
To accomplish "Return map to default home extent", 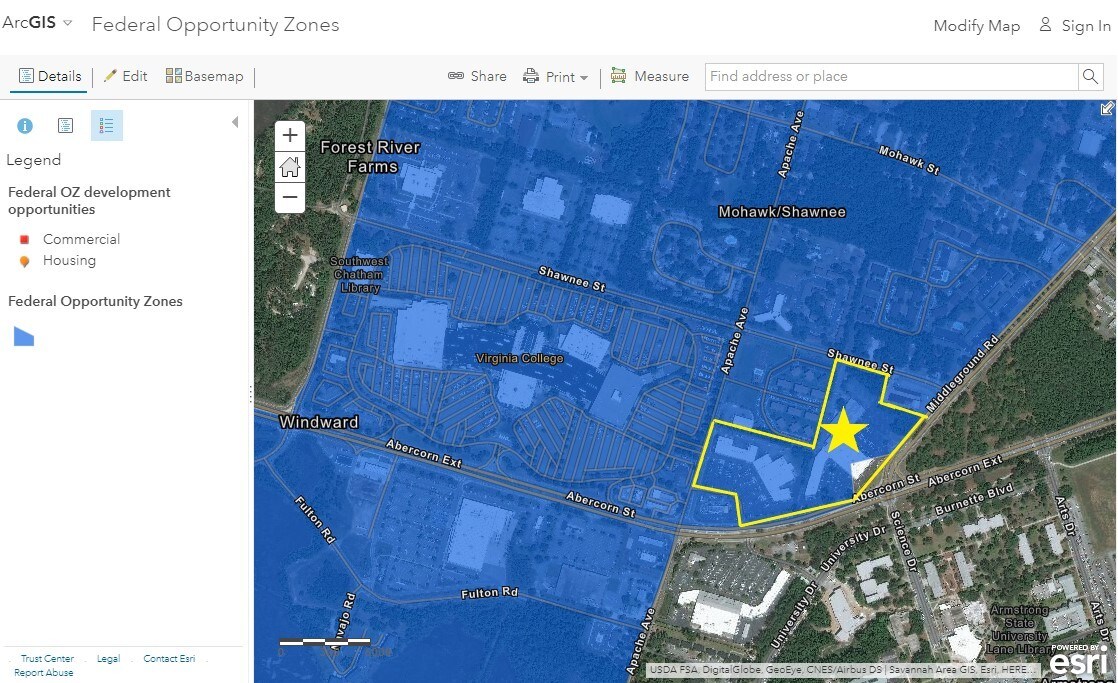I will click(x=290, y=167).
